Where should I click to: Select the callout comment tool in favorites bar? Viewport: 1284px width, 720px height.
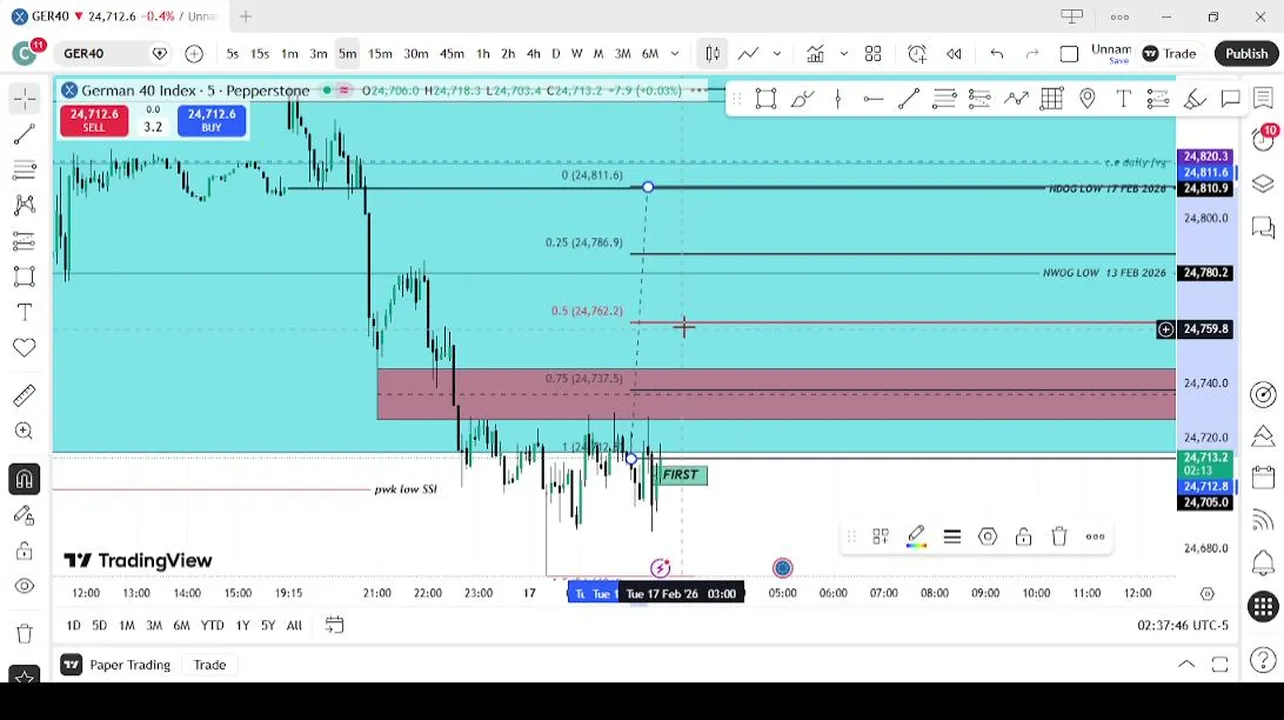click(1230, 98)
